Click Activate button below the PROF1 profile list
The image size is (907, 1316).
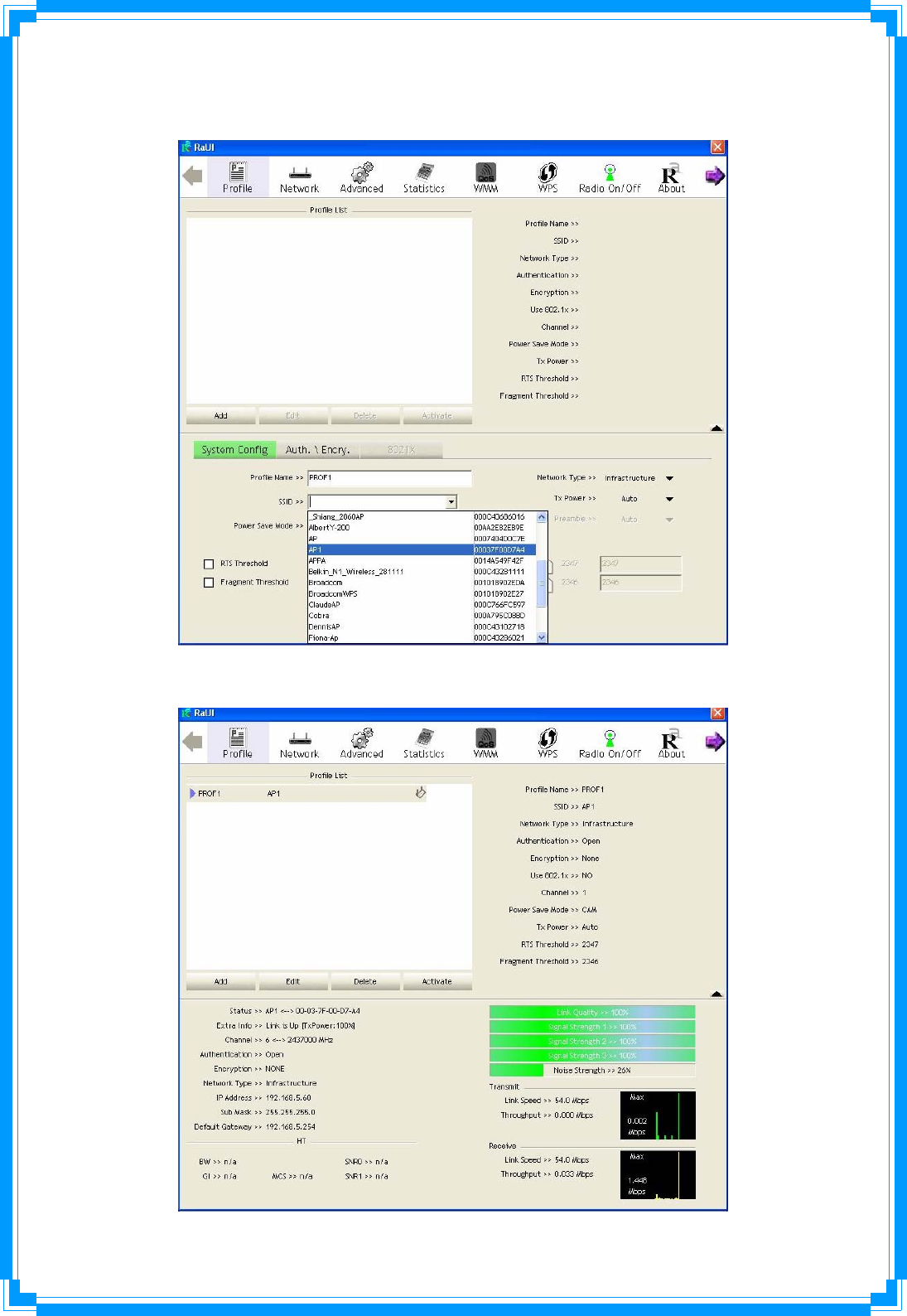[437, 982]
